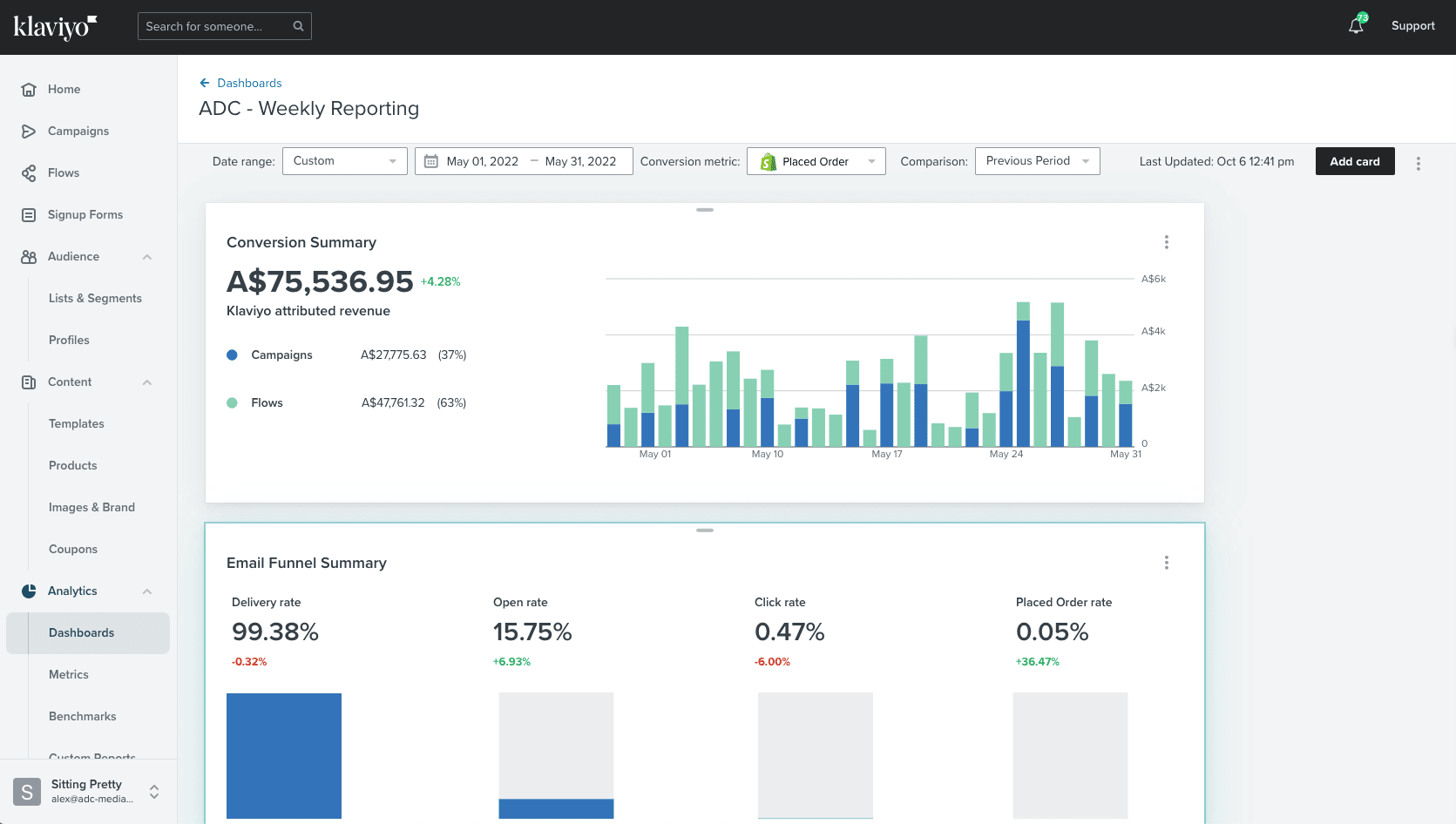
Task: Click the Add card button
Action: (1355, 161)
